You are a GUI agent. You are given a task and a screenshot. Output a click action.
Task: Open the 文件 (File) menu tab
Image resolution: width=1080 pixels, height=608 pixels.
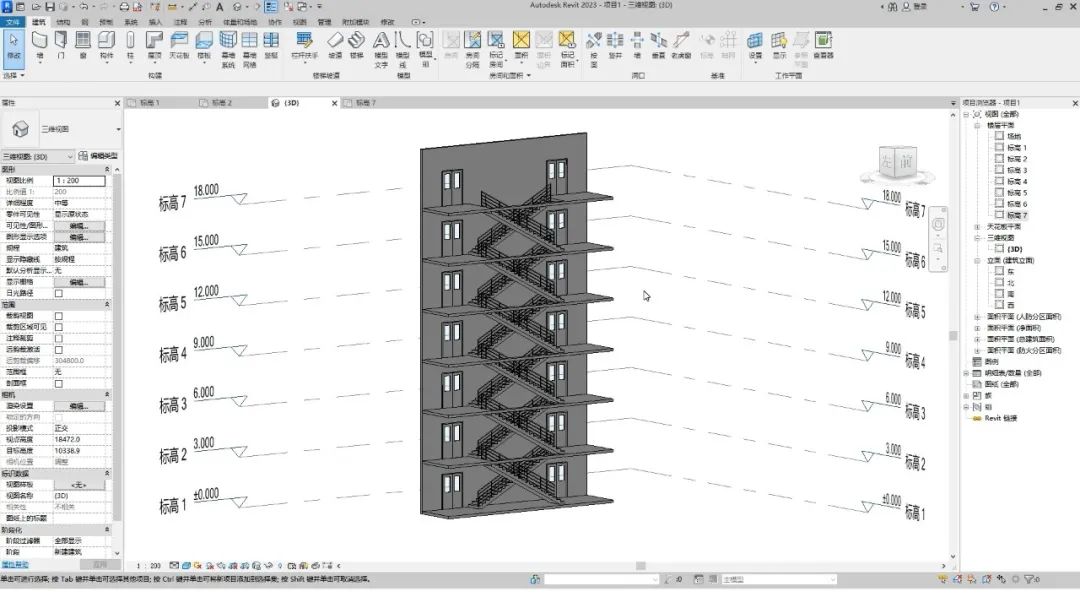coord(12,22)
